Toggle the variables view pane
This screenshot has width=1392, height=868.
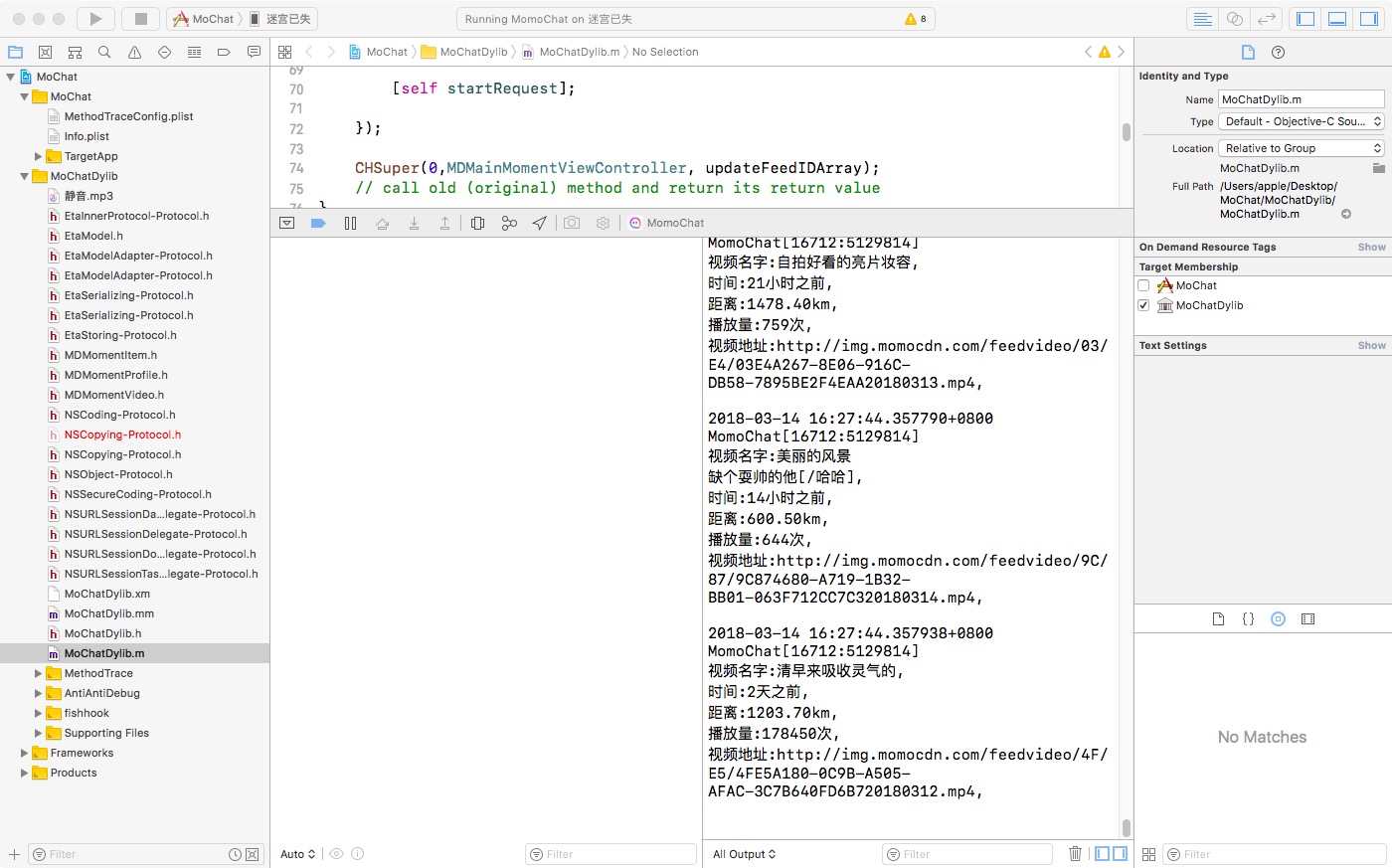click(x=1103, y=854)
